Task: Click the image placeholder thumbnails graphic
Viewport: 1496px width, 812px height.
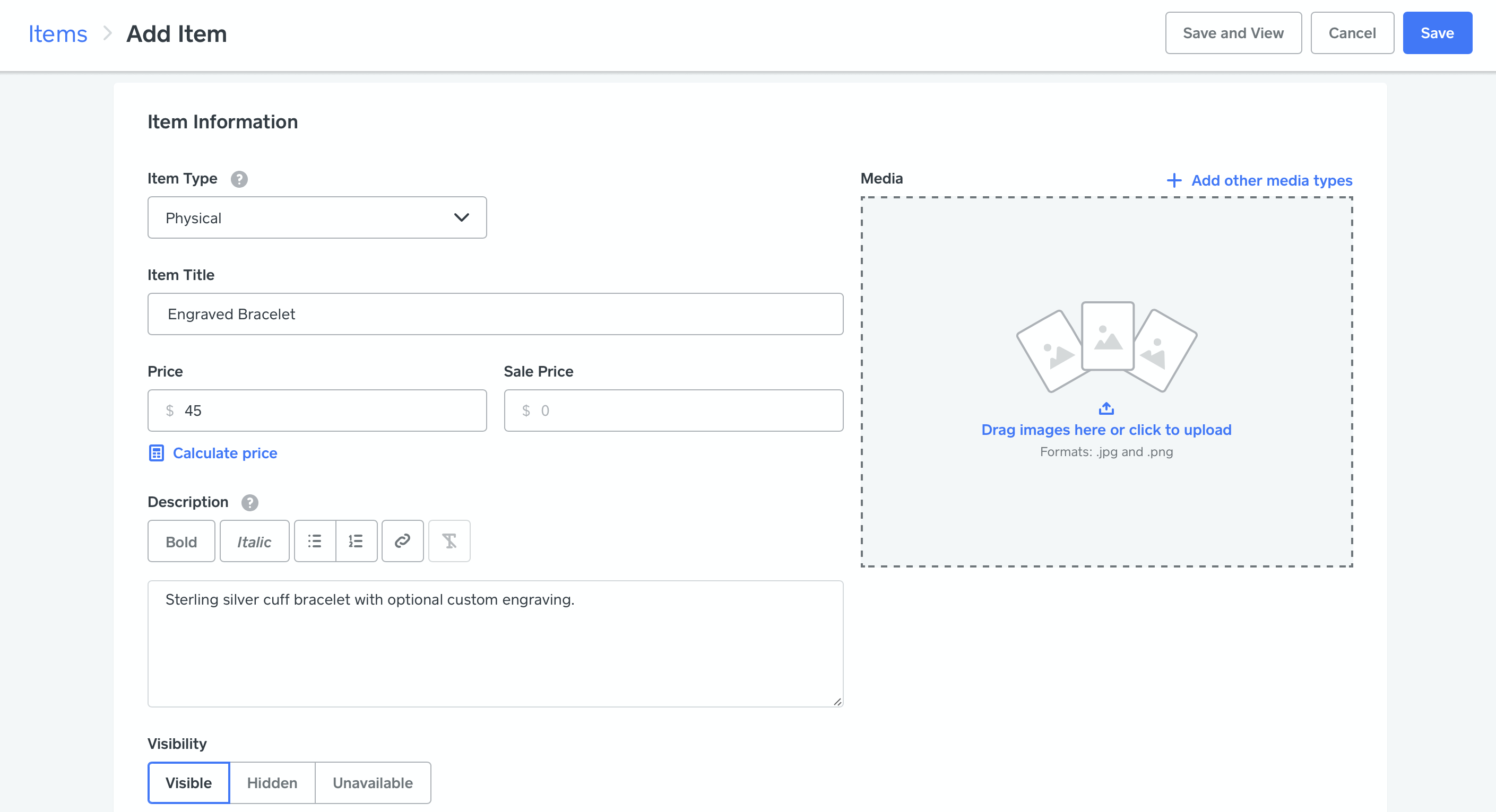Action: pos(1106,347)
